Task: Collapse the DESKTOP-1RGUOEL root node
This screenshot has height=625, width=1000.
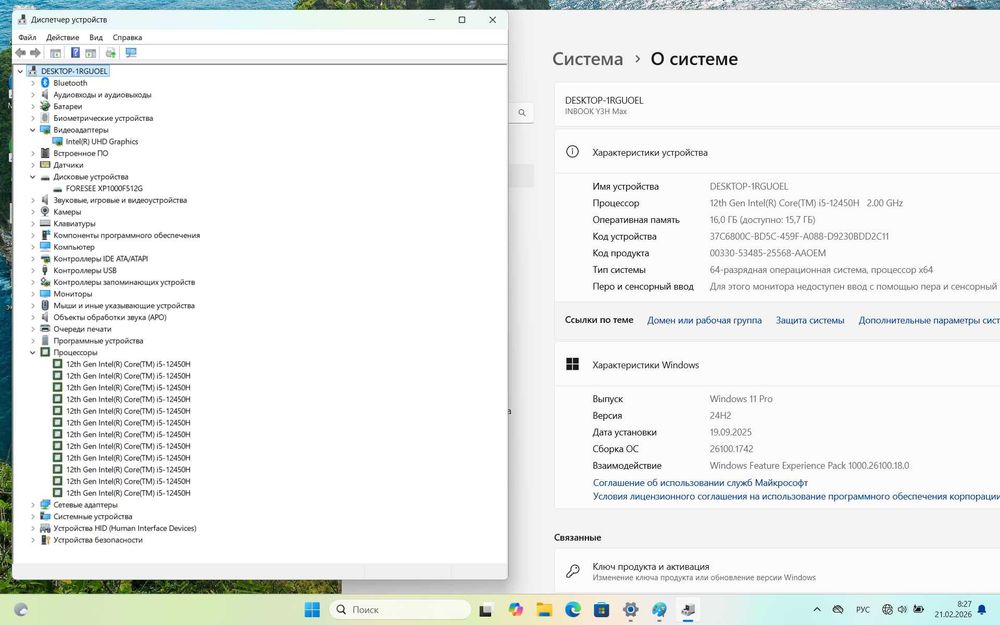Action: point(20,71)
